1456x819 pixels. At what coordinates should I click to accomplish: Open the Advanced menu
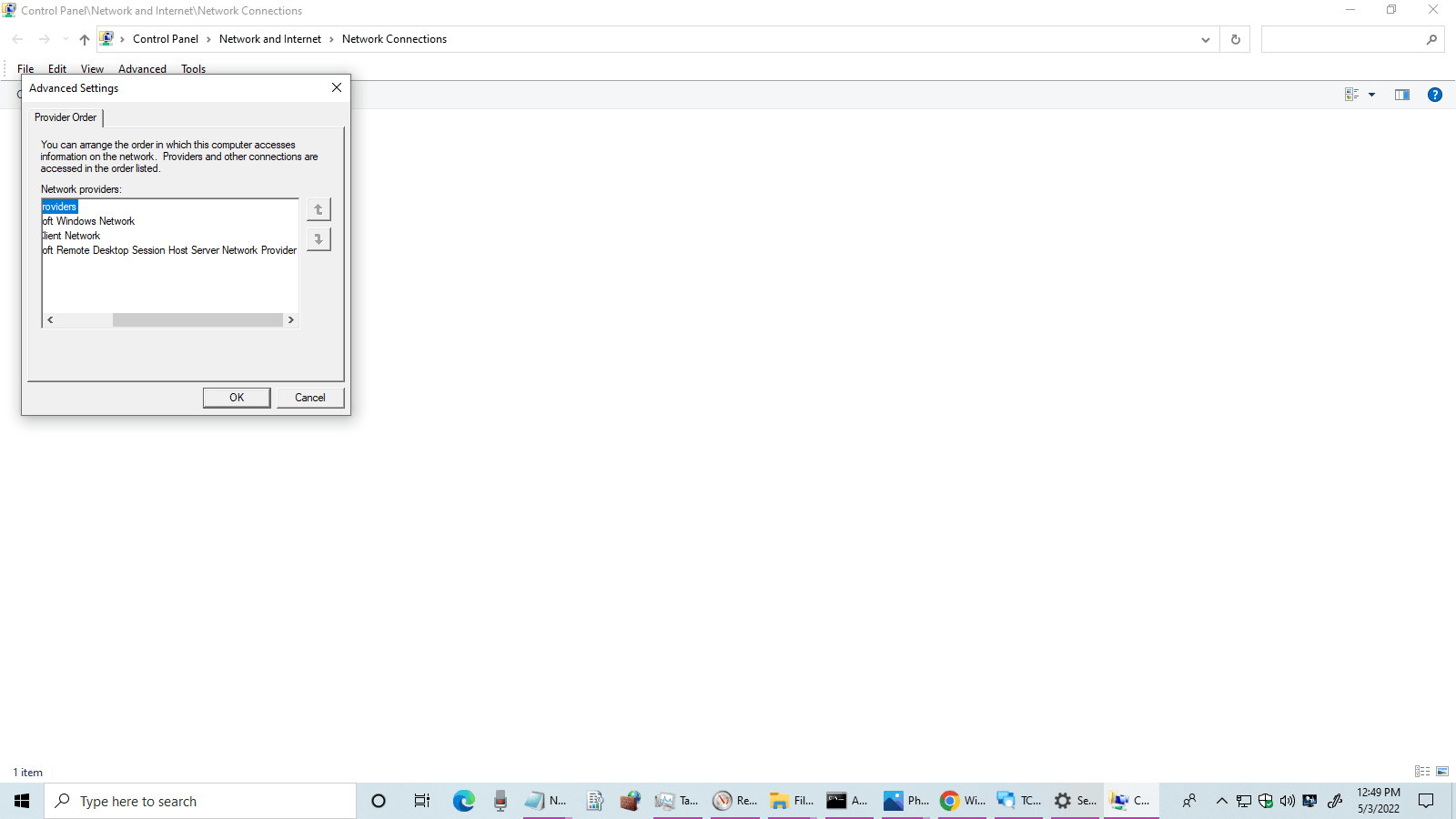tap(142, 69)
